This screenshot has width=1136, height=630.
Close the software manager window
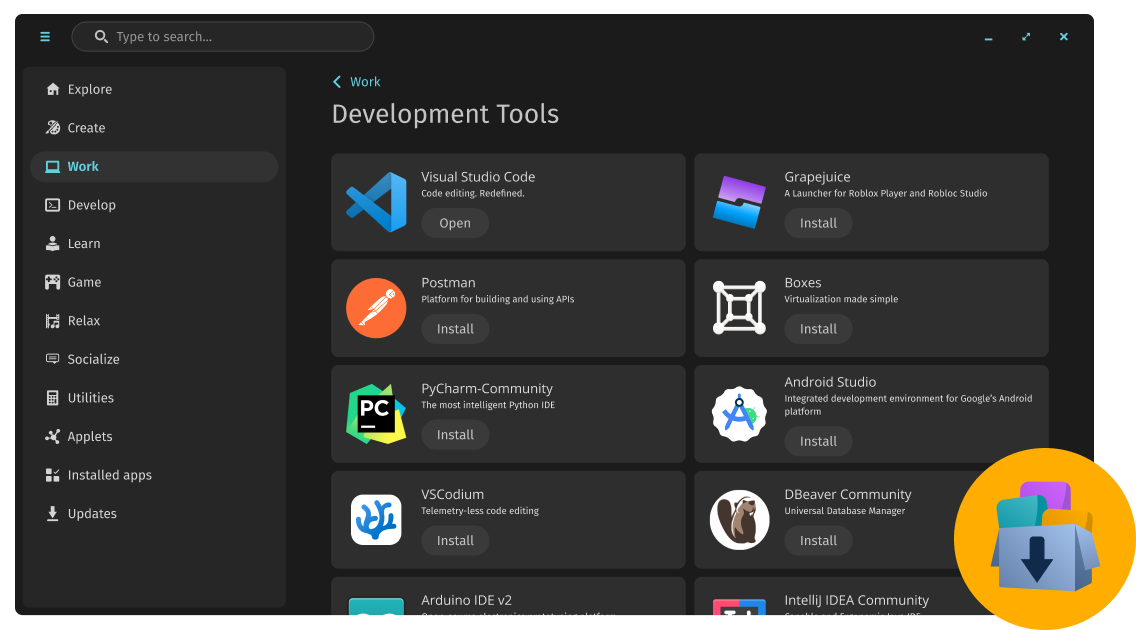tap(1064, 37)
